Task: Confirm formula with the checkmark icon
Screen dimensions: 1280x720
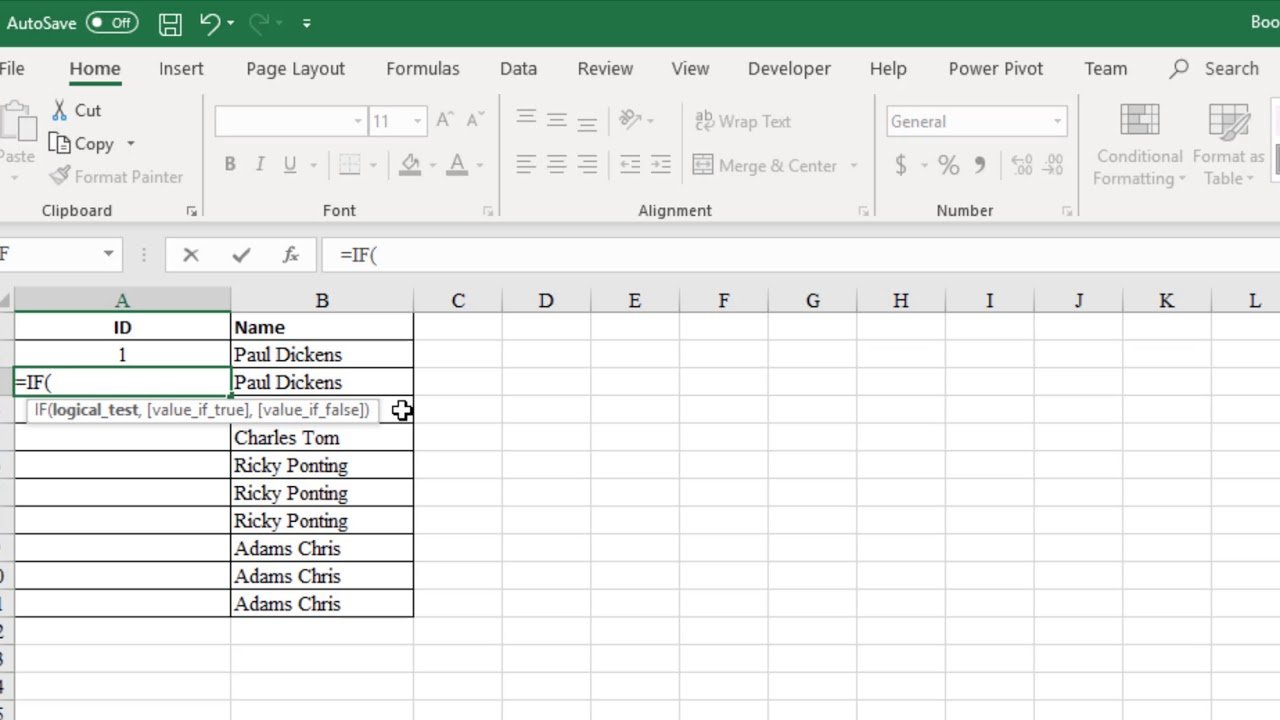Action: [x=241, y=255]
